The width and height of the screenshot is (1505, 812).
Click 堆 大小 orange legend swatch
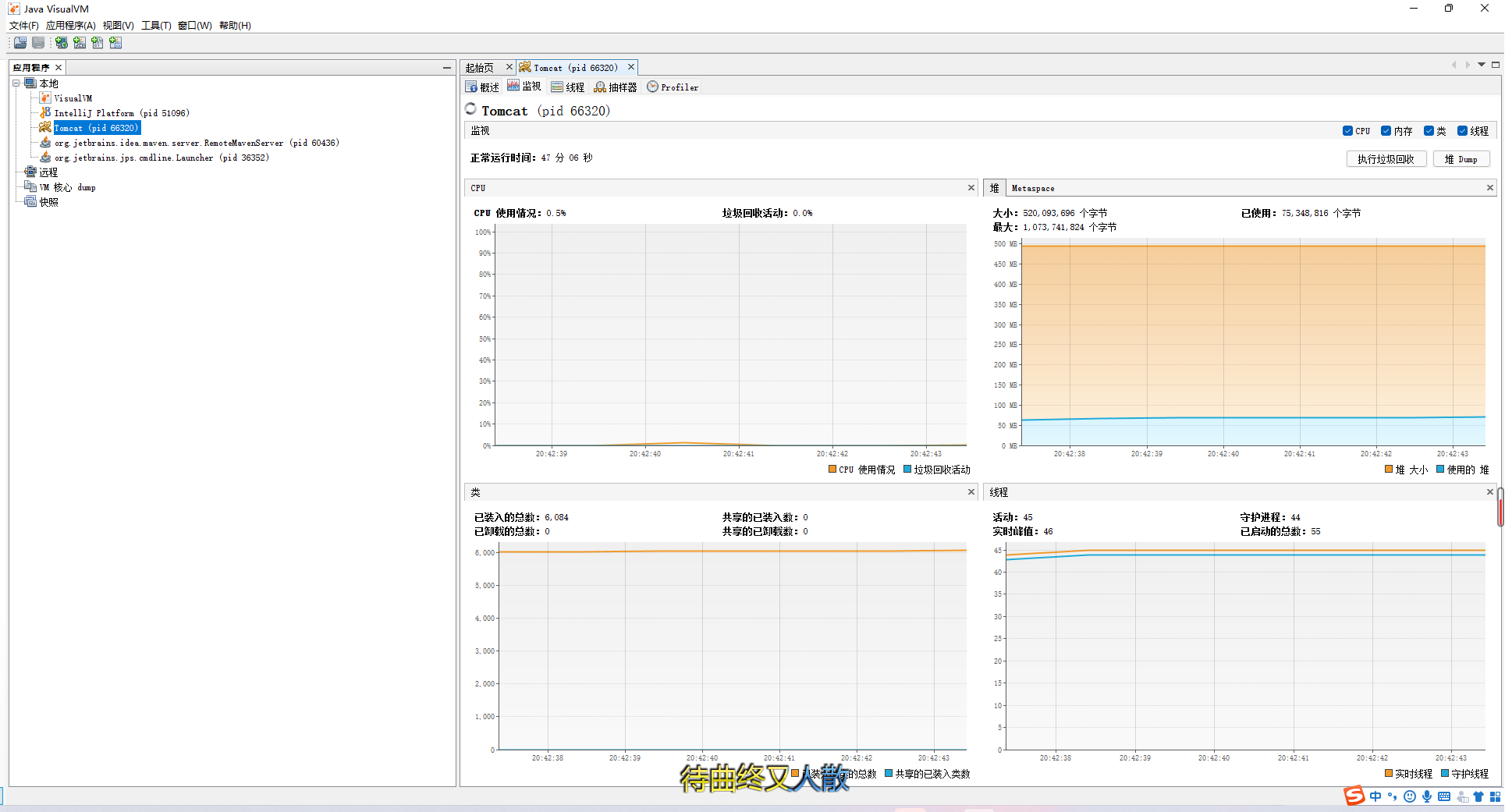tap(1389, 470)
